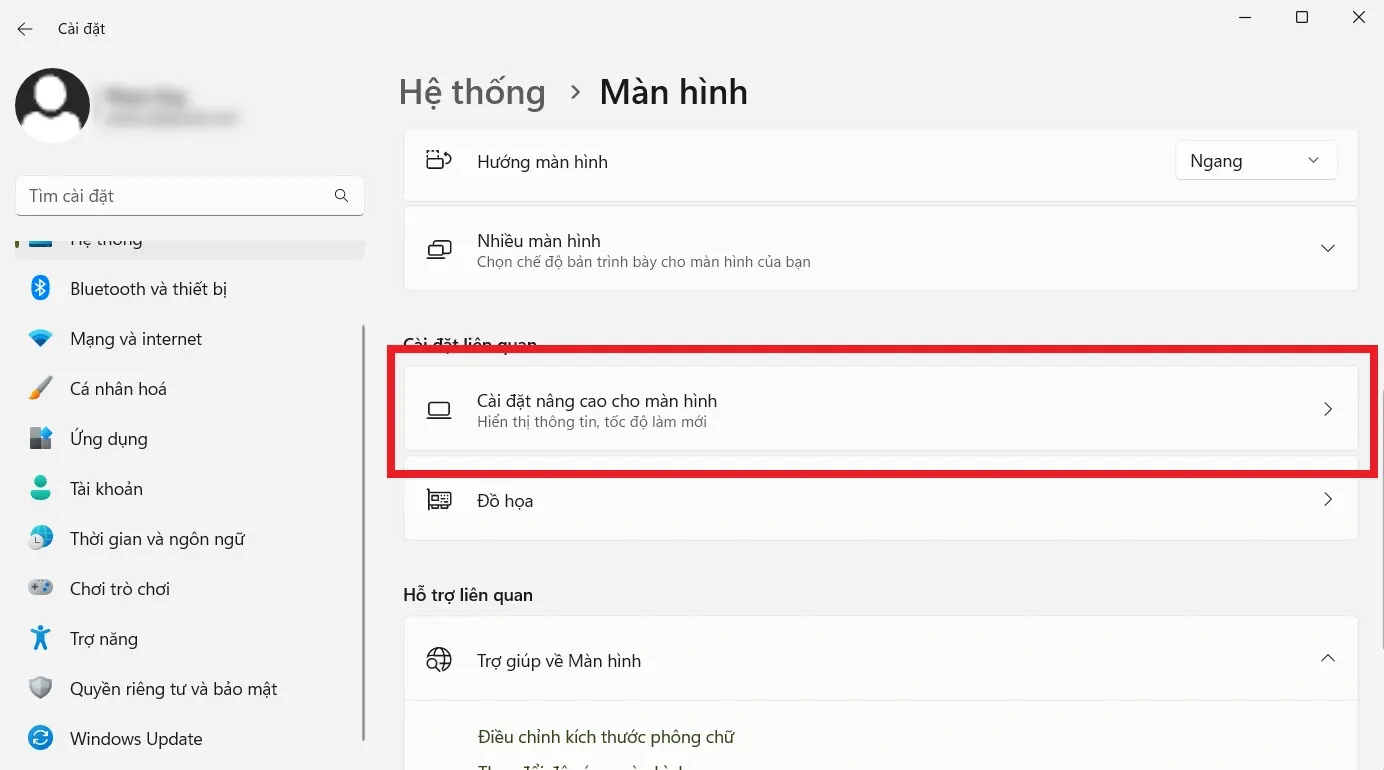1384x770 pixels.
Task: Click Điều chỉnh kích thước phông chữ link
Action: (606, 738)
